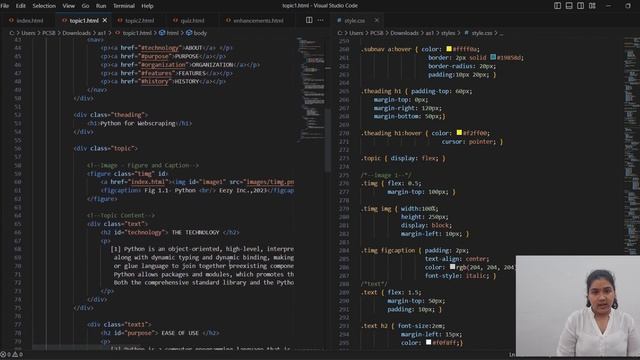Open the File menu
Viewport: 640px width, 360px height.
[5, 6]
